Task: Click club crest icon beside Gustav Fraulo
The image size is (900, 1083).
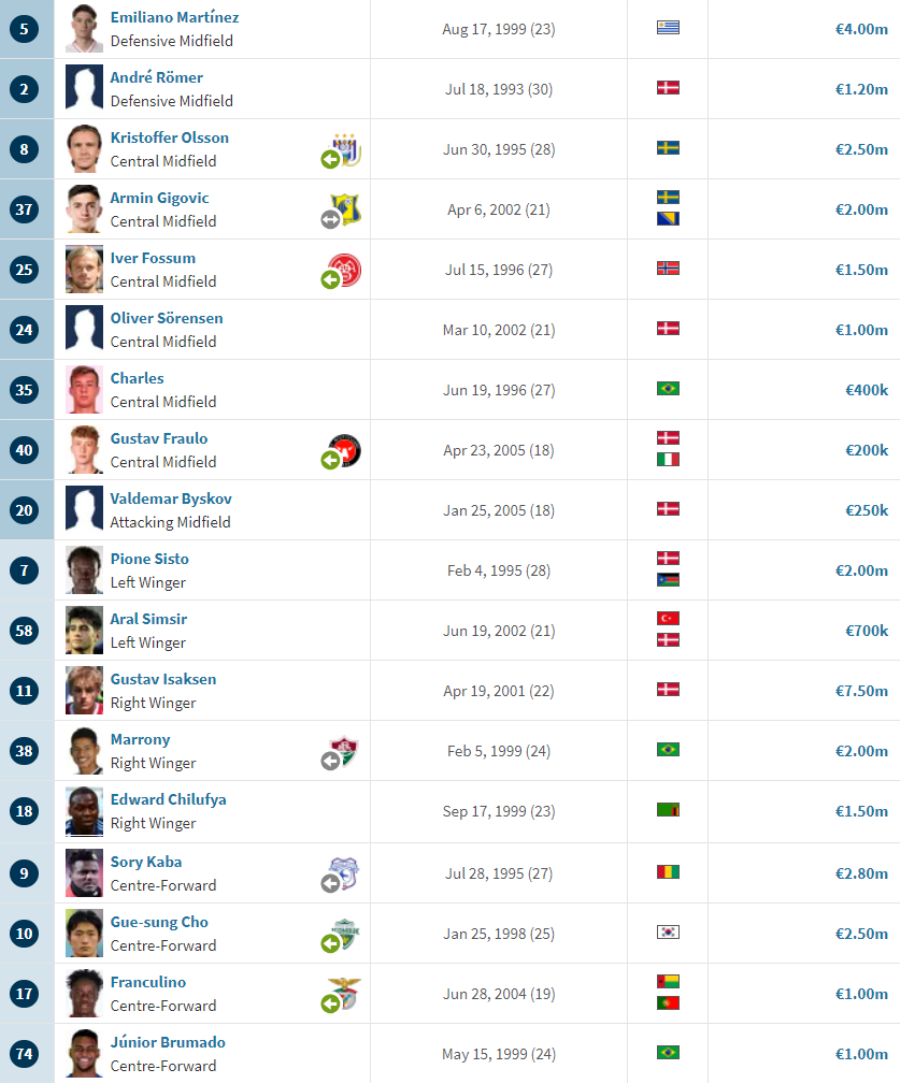Action: (x=346, y=450)
